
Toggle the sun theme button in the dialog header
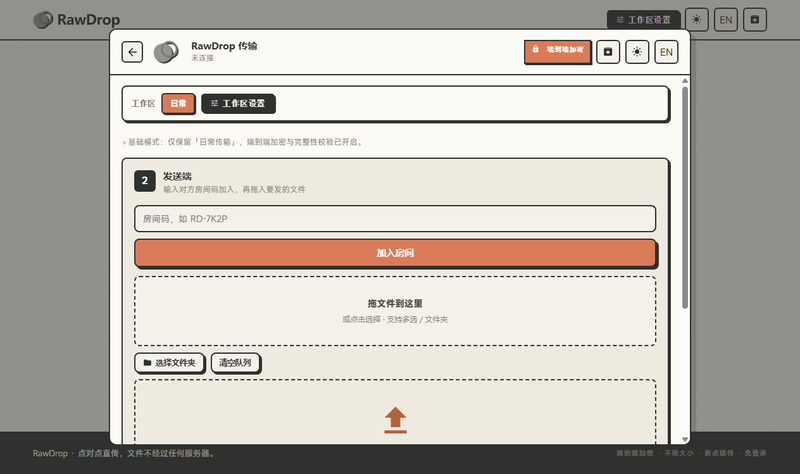coord(637,52)
